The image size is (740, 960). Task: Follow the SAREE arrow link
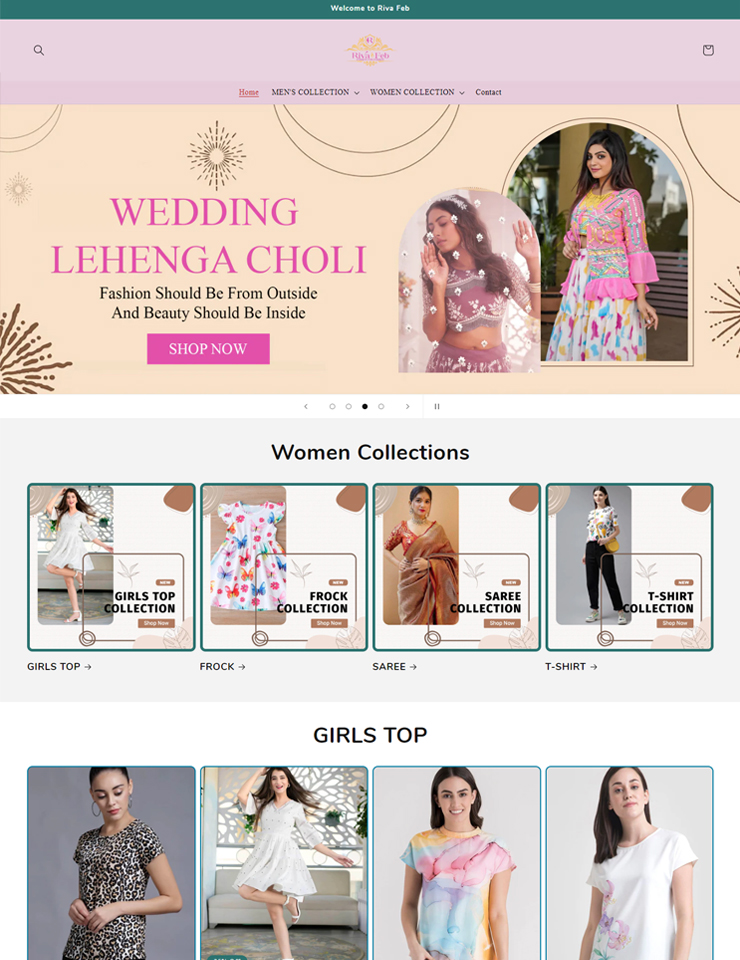pyautogui.click(x=395, y=667)
